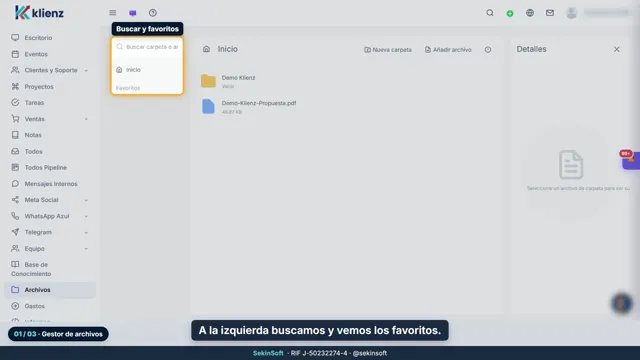Screen dimensions: 640x360
Task: Click the home icon beside Inicio heading
Action: pos(207,49)
